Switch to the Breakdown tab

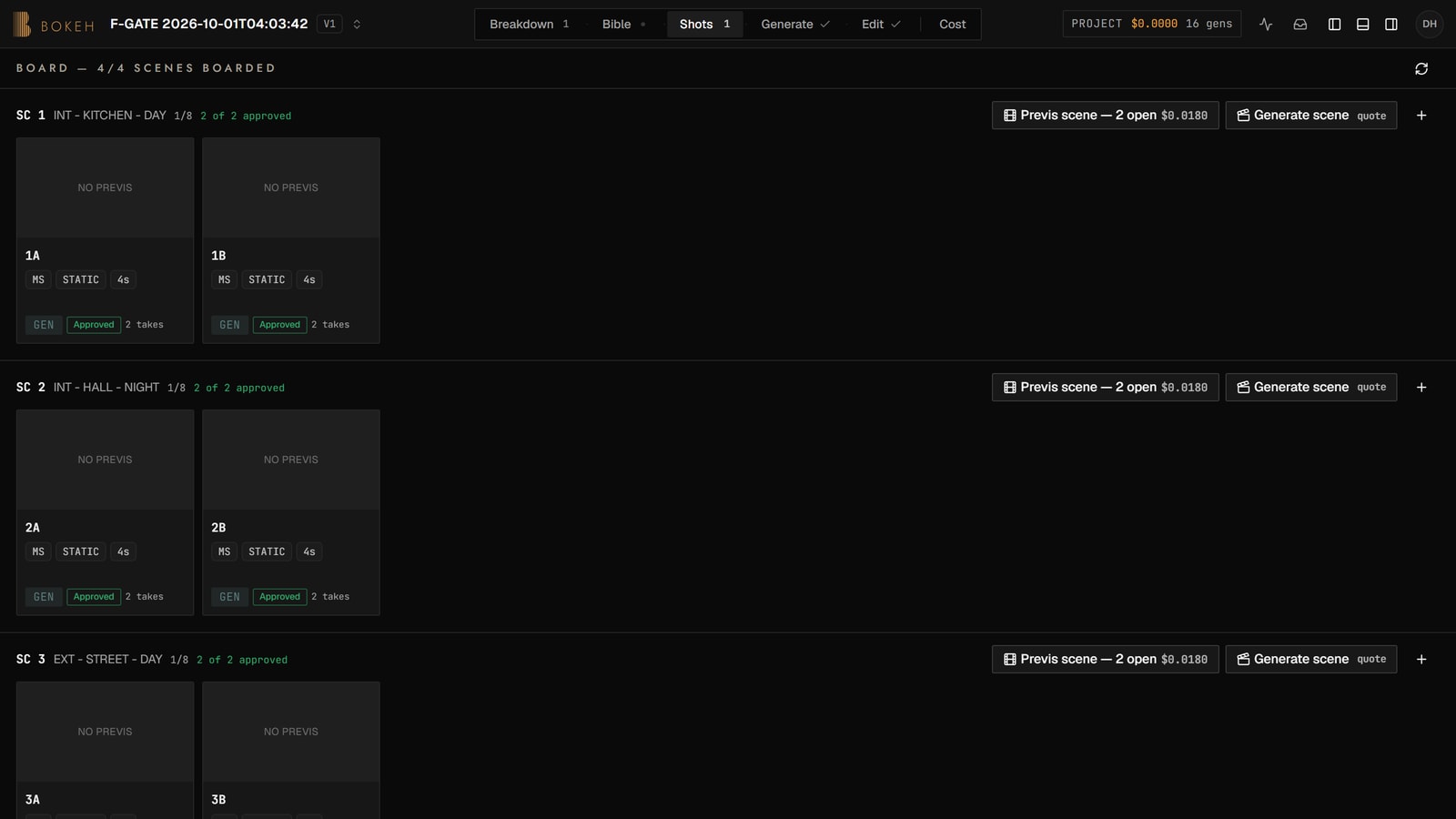[530, 25]
